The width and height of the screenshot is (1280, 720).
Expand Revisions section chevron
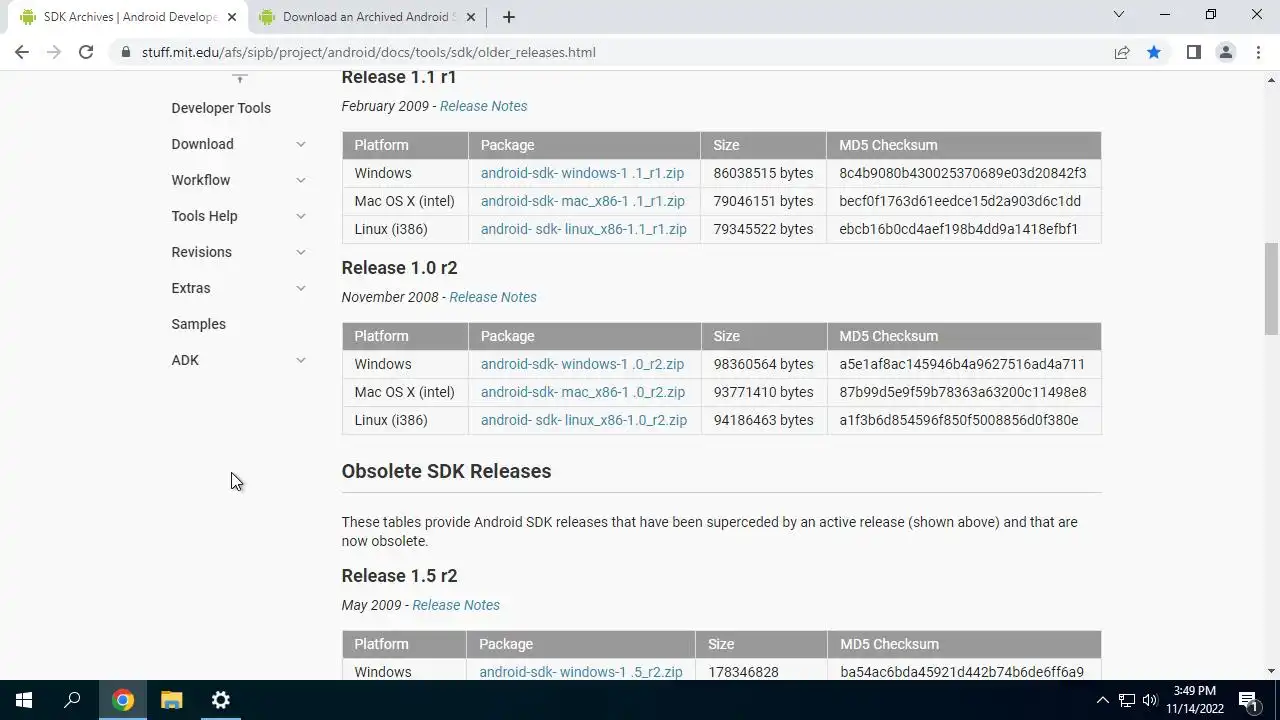pos(300,252)
